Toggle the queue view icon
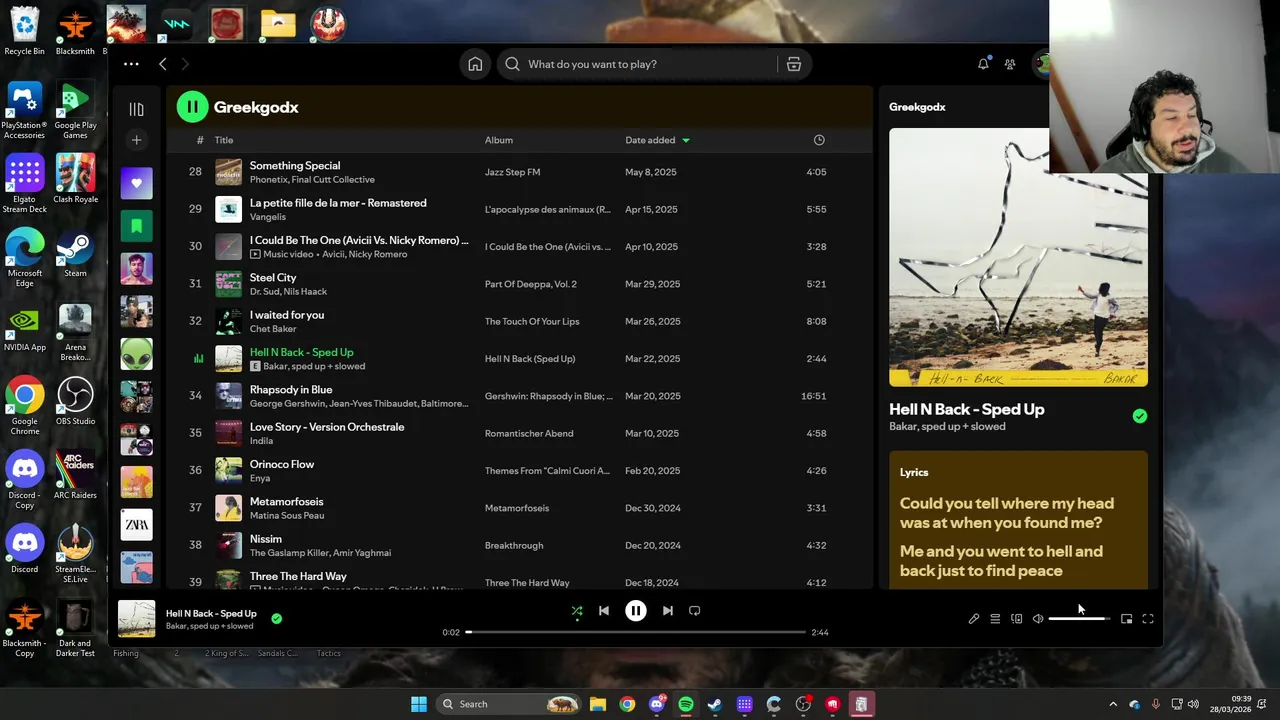 tap(995, 619)
